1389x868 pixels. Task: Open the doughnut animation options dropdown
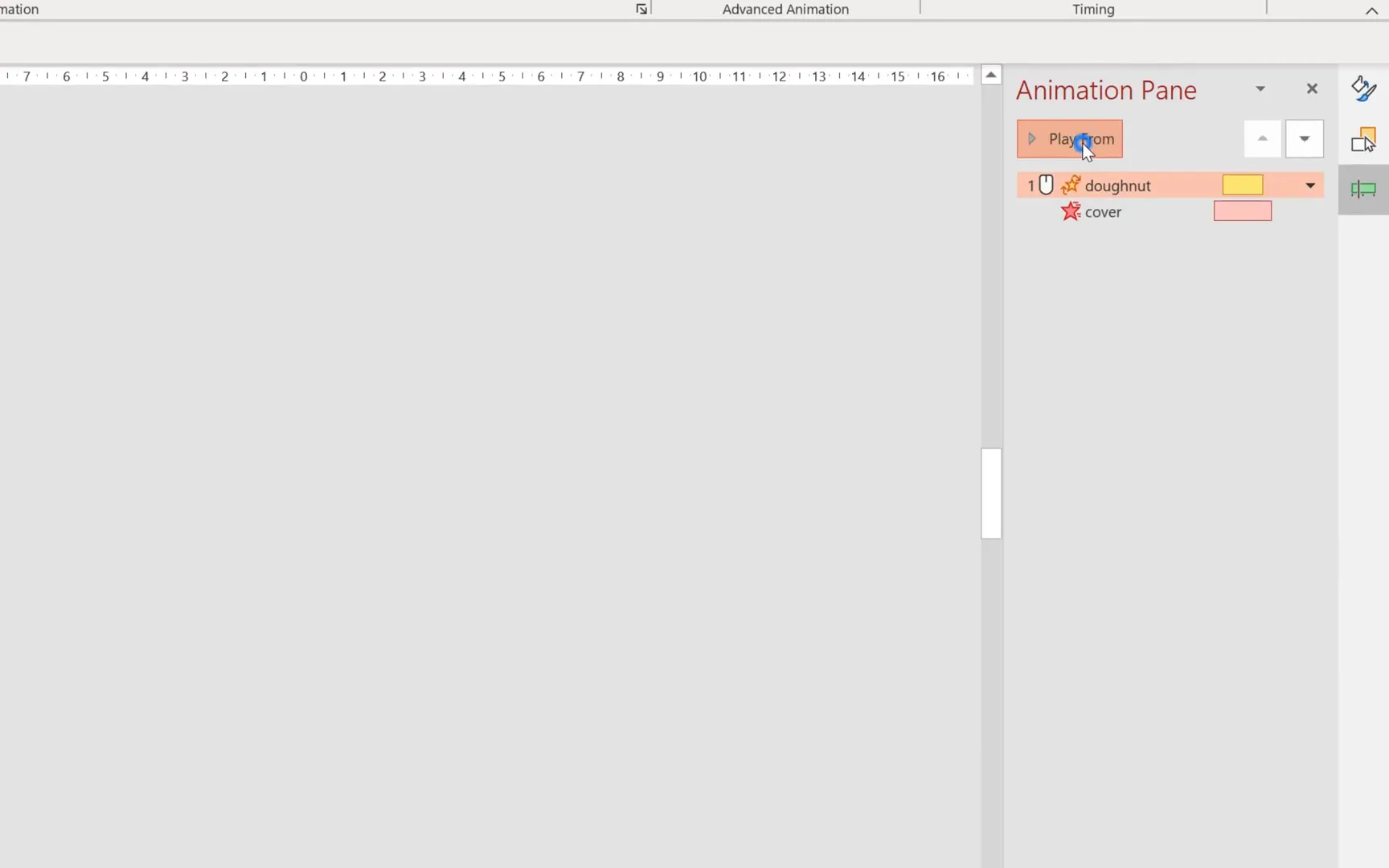pyautogui.click(x=1310, y=185)
